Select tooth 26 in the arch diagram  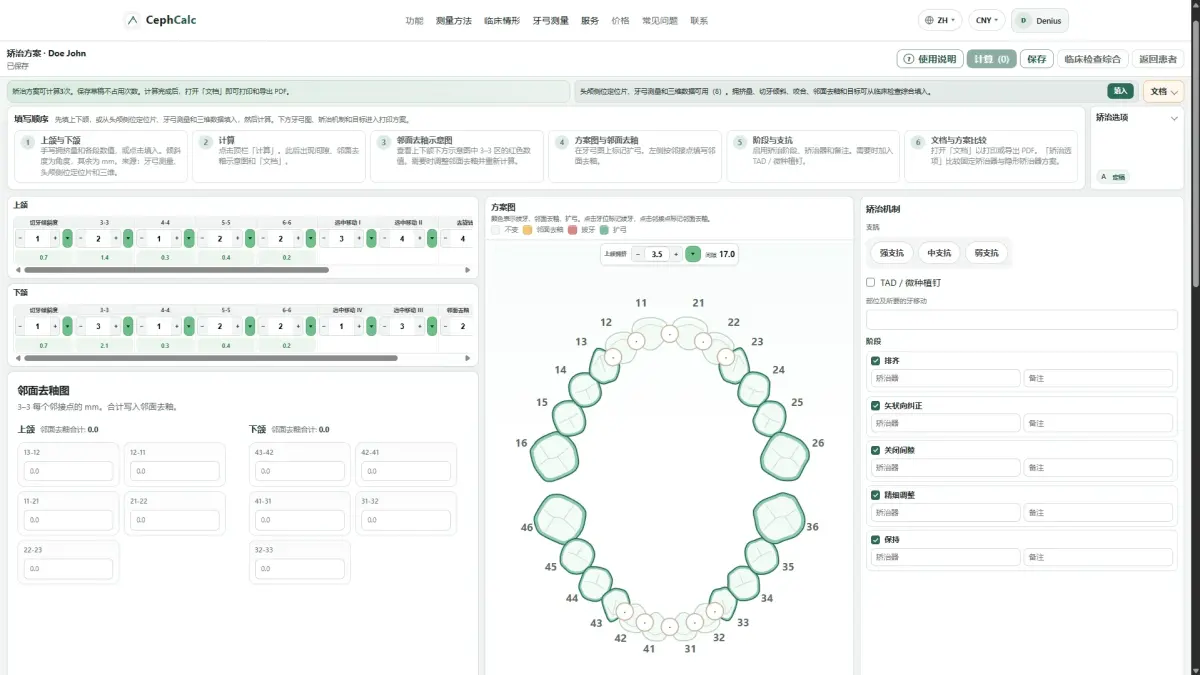click(785, 456)
